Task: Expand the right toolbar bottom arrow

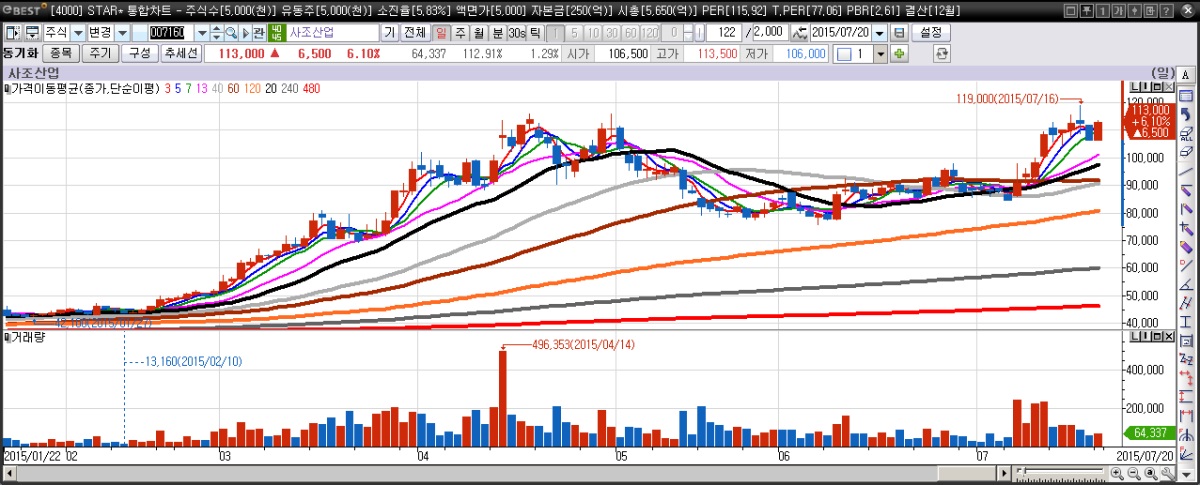Action: click(x=1186, y=474)
